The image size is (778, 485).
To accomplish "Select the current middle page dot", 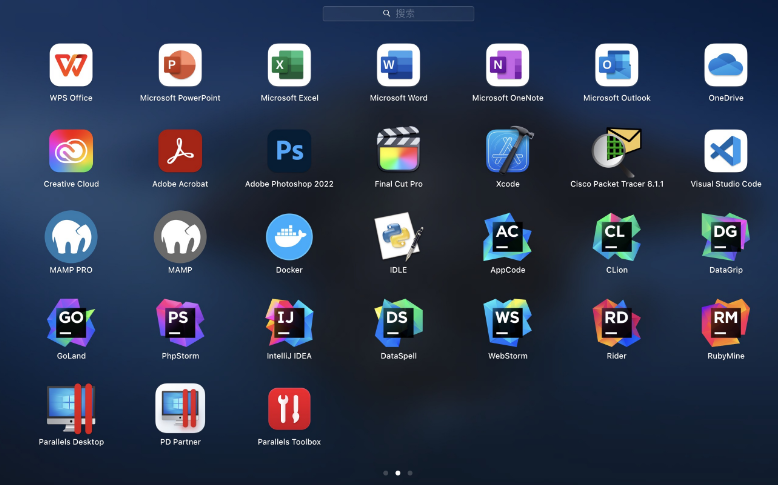I will click(x=398, y=473).
